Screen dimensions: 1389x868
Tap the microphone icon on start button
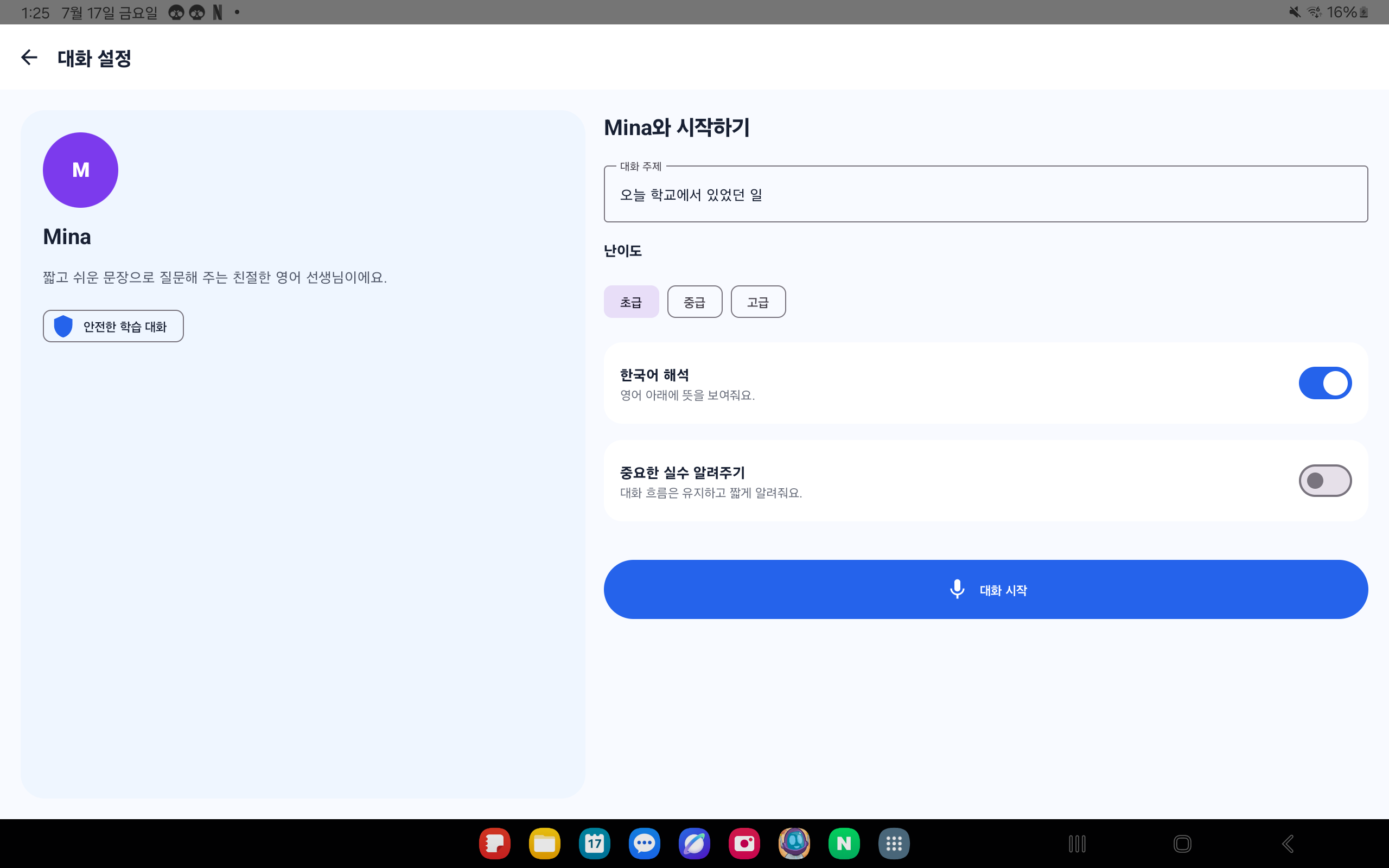(957, 590)
